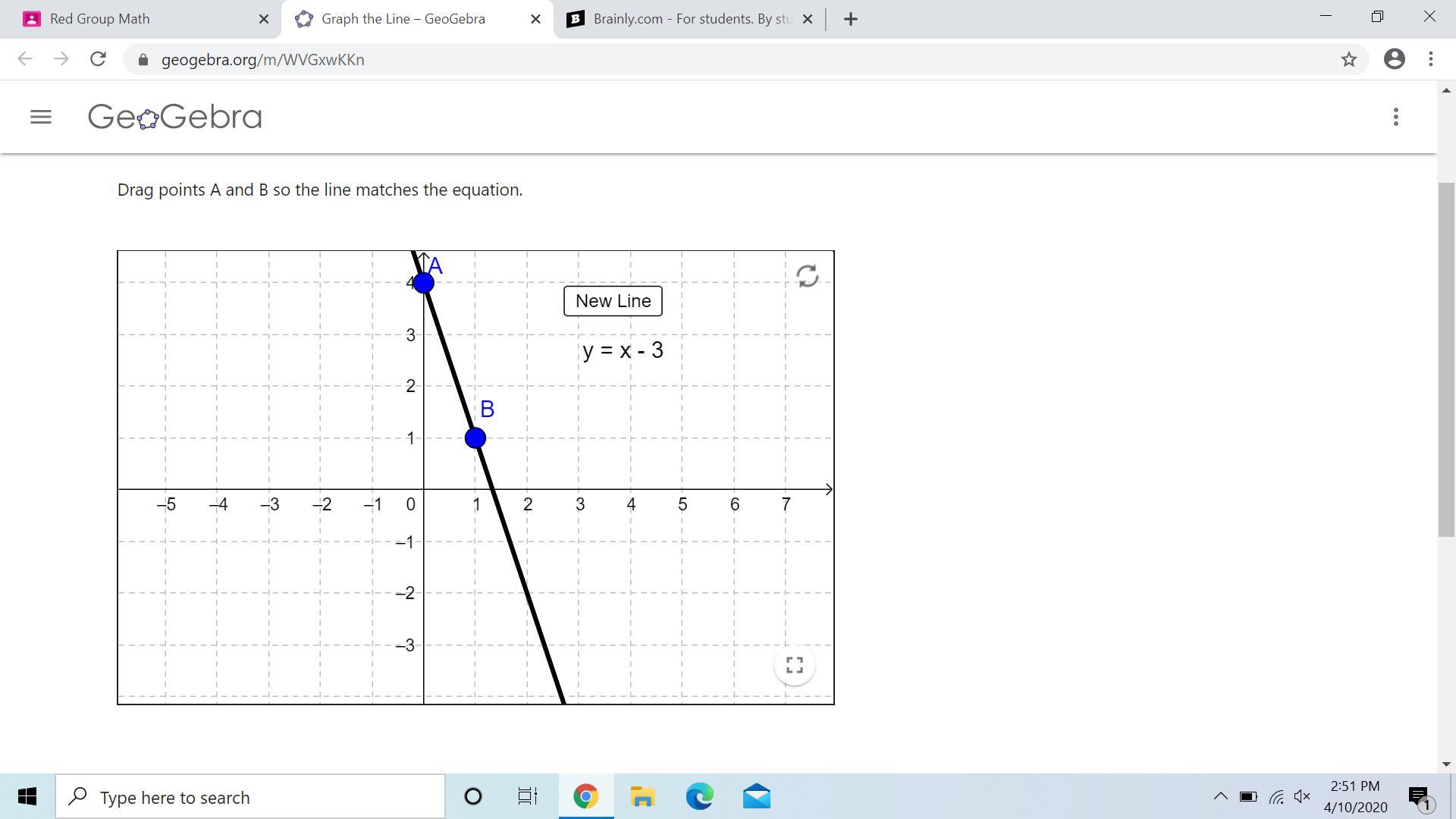Click the address bar URL
Image resolution: width=1456 pixels, height=819 pixels.
pyautogui.click(x=262, y=60)
